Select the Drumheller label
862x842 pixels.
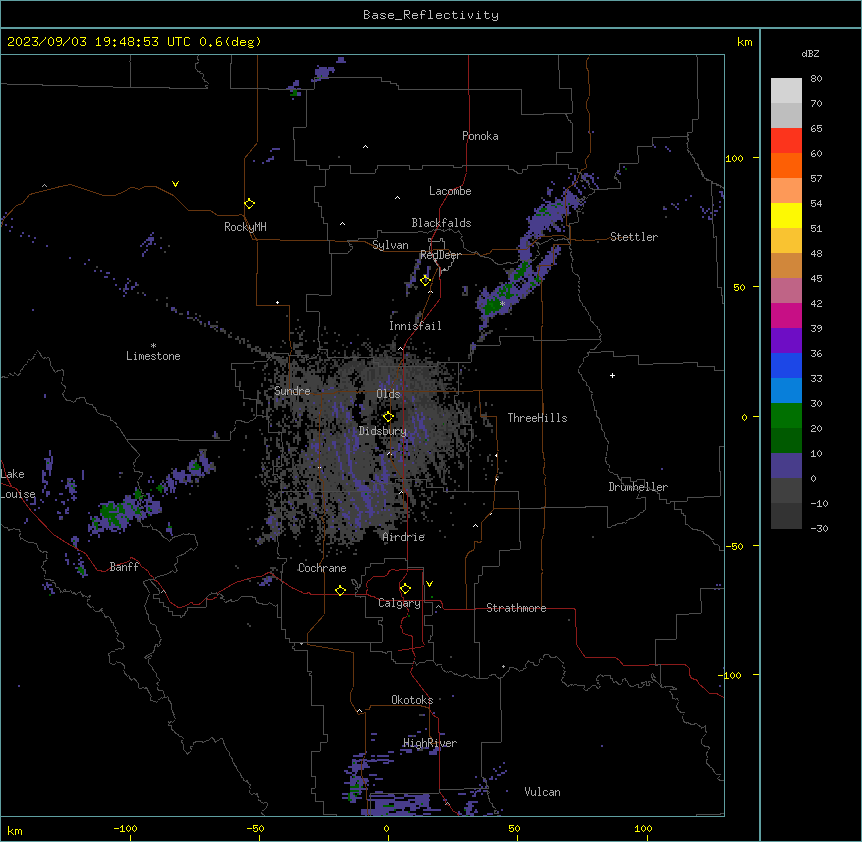click(x=638, y=487)
